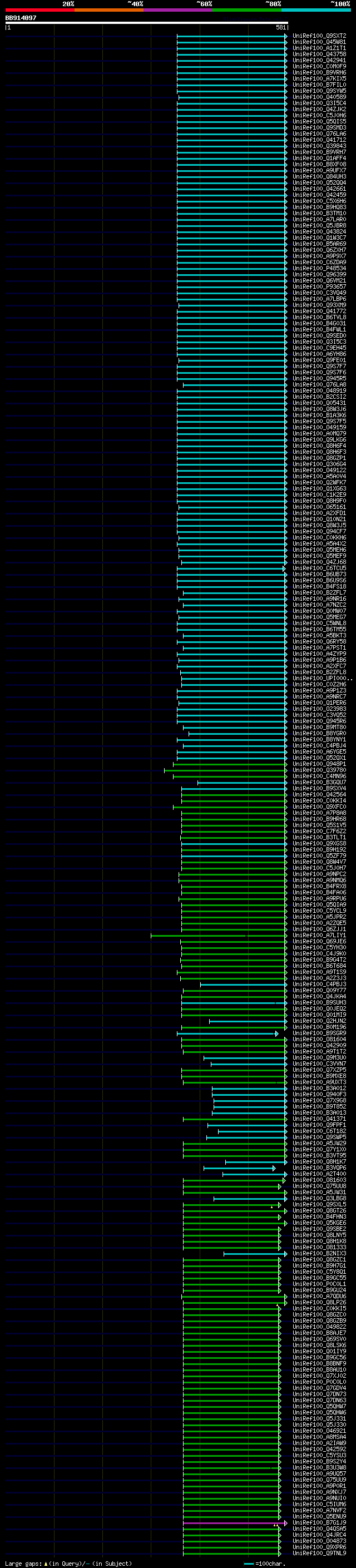Image resolution: width=356 pixels, height=1568 pixels.
Task: Click the purple ~60% identity color band
Action: point(179,10)
